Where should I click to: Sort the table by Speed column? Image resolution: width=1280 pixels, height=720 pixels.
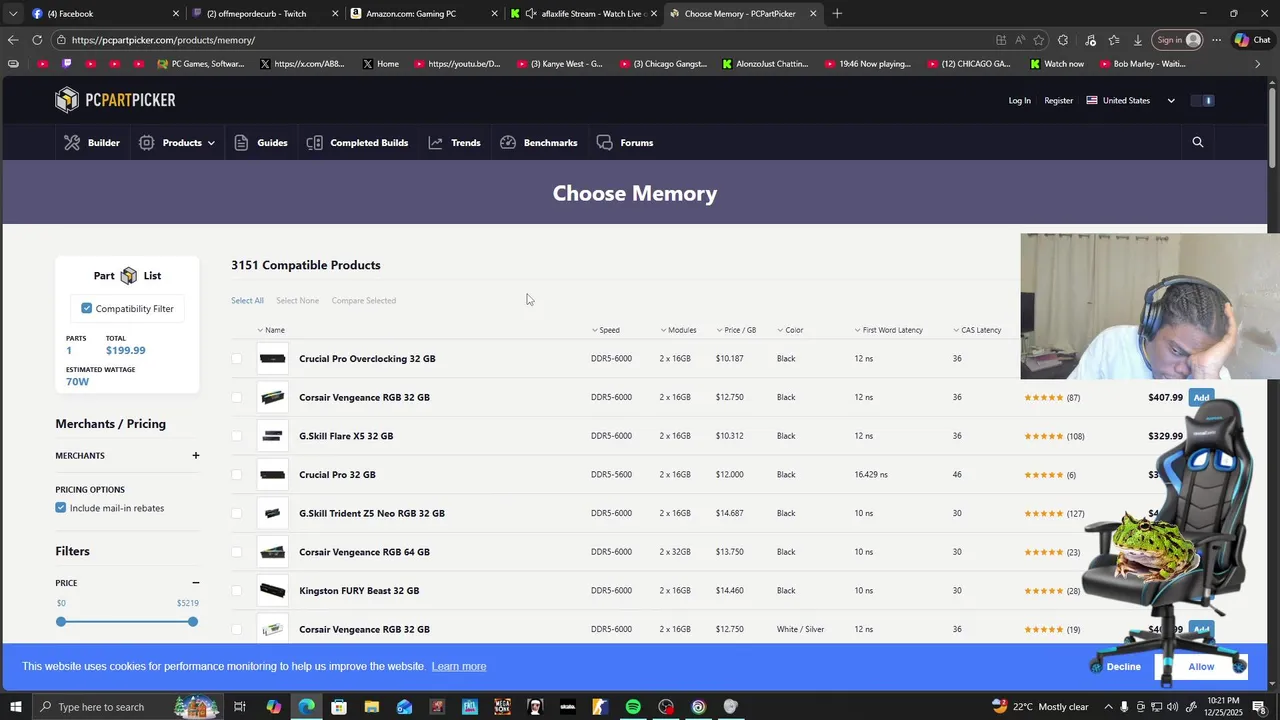tap(605, 330)
